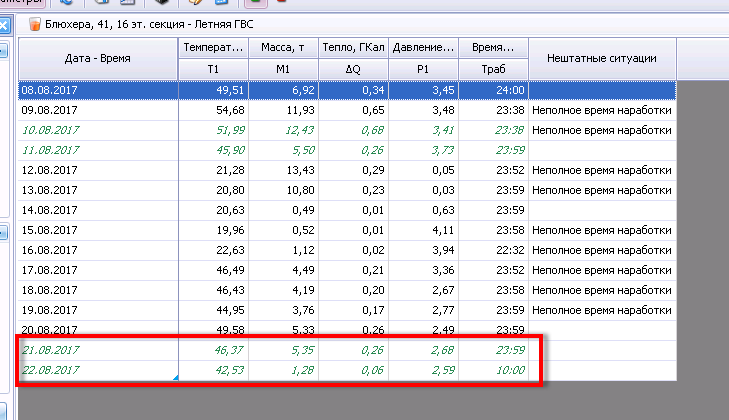The width and height of the screenshot is (729, 420).
Task: Click temperature value 19,96
Action: click(230, 230)
